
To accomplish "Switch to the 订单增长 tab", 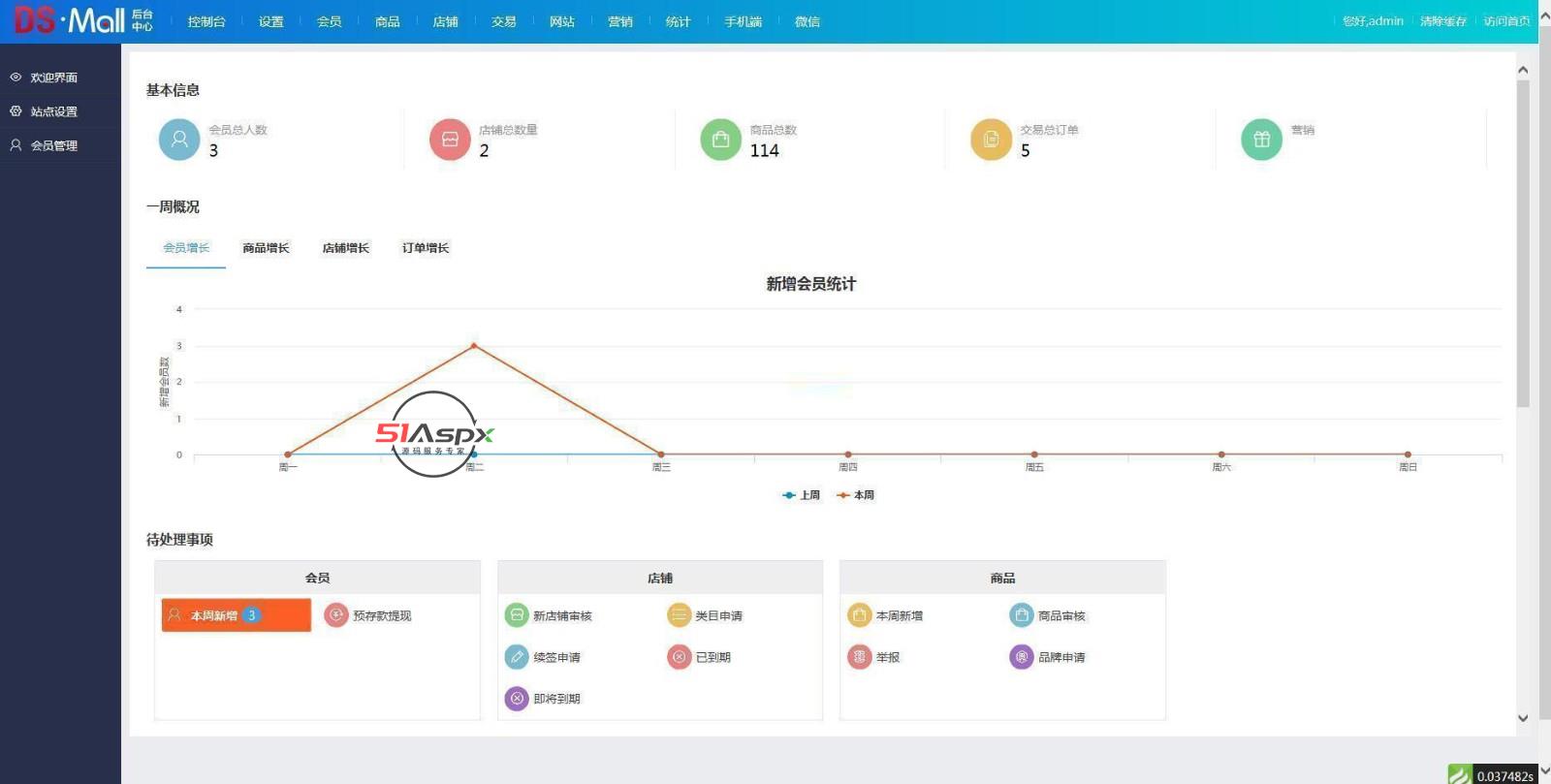I will click(426, 248).
